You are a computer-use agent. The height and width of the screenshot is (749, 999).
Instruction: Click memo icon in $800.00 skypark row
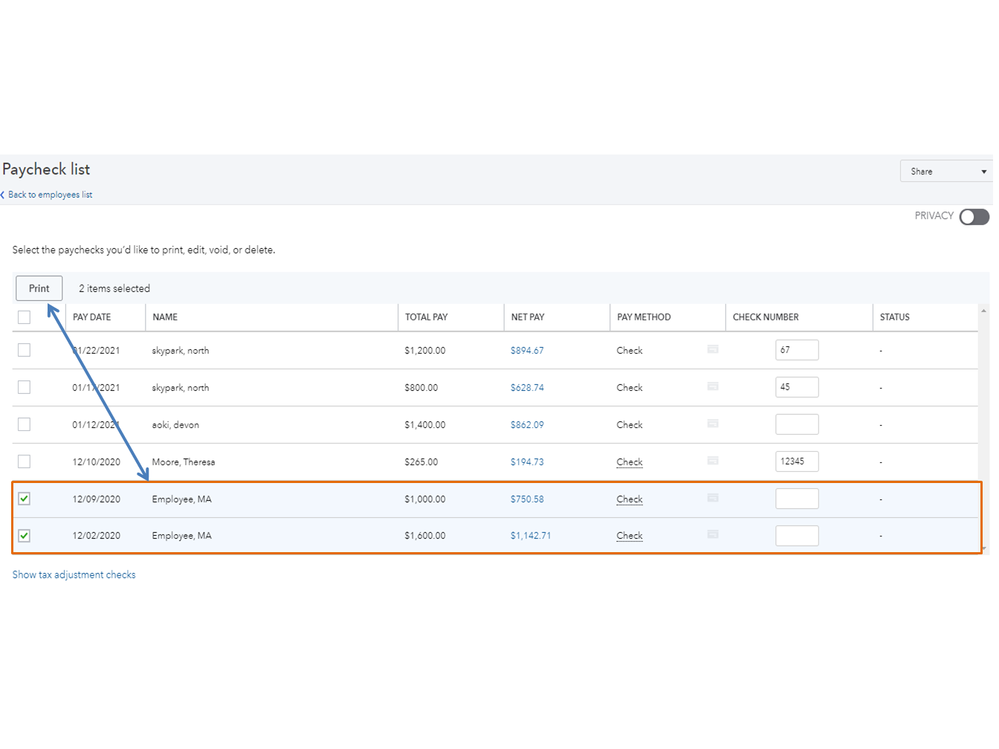point(713,387)
